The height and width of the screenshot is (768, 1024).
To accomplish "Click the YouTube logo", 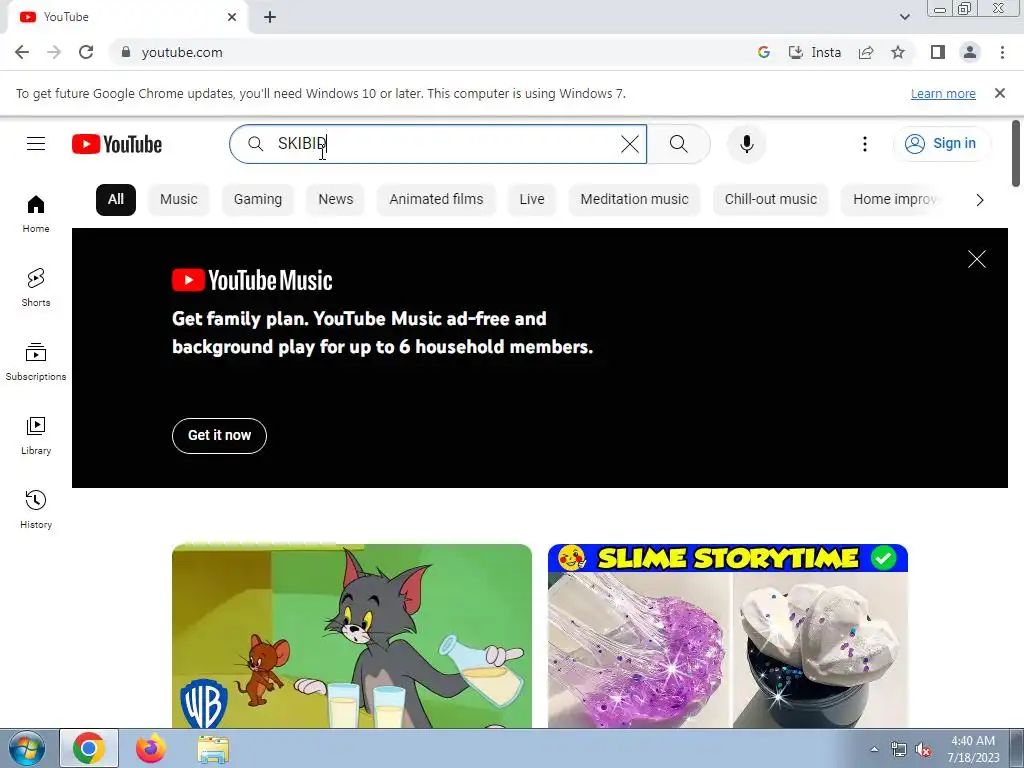I will pos(117,144).
